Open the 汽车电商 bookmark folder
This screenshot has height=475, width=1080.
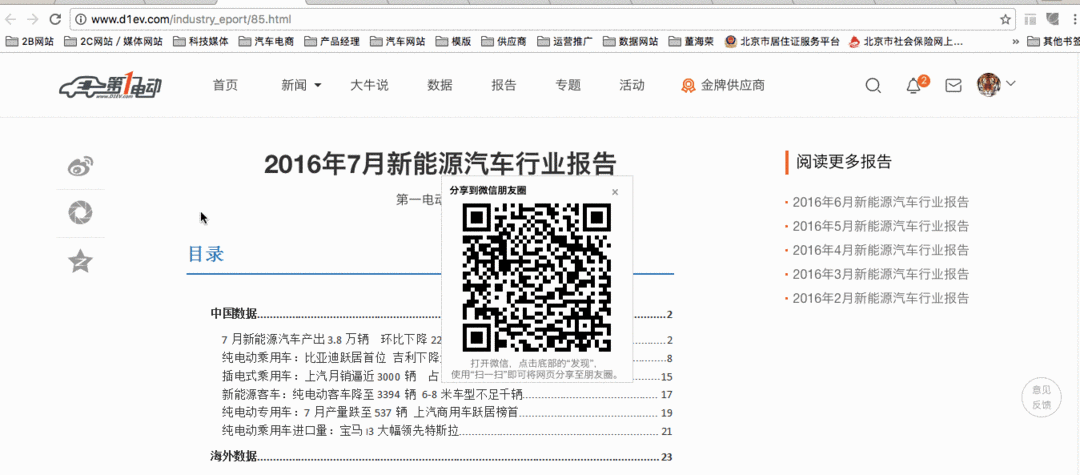click(x=266, y=41)
